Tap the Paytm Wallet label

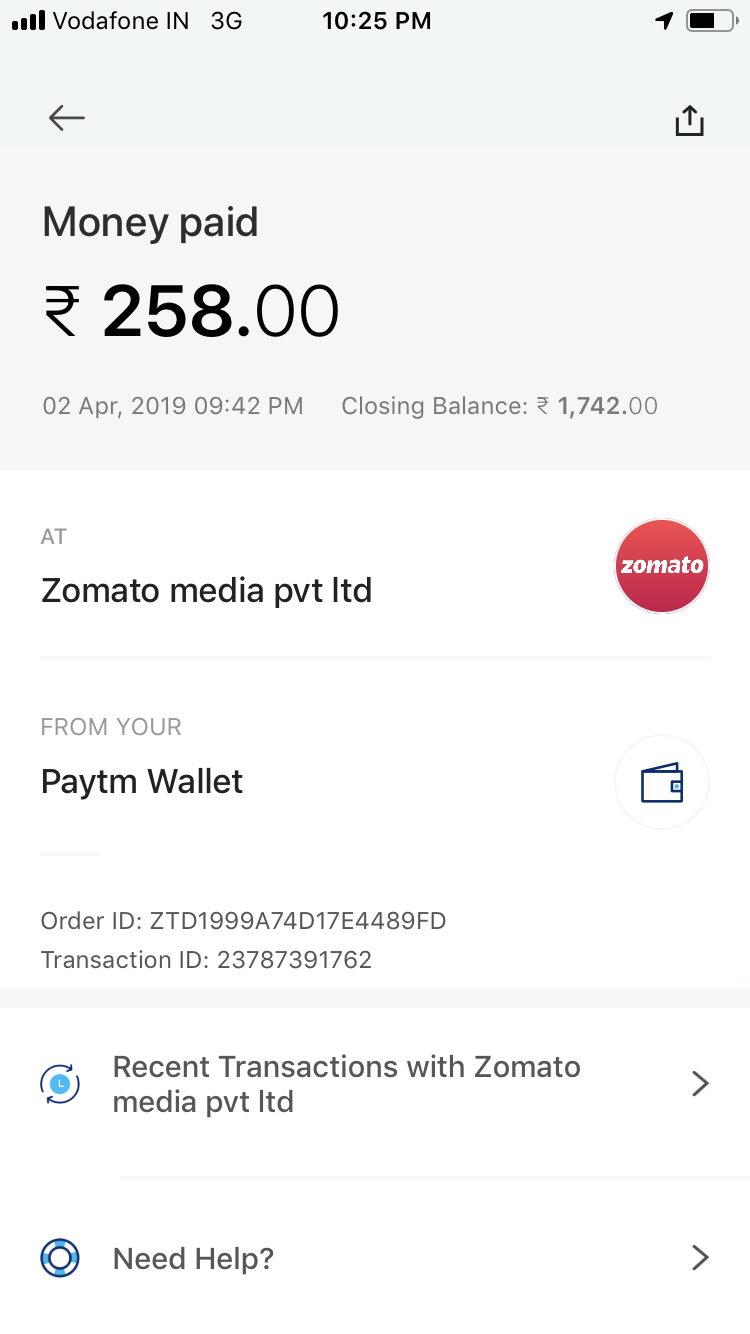pos(142,782)
